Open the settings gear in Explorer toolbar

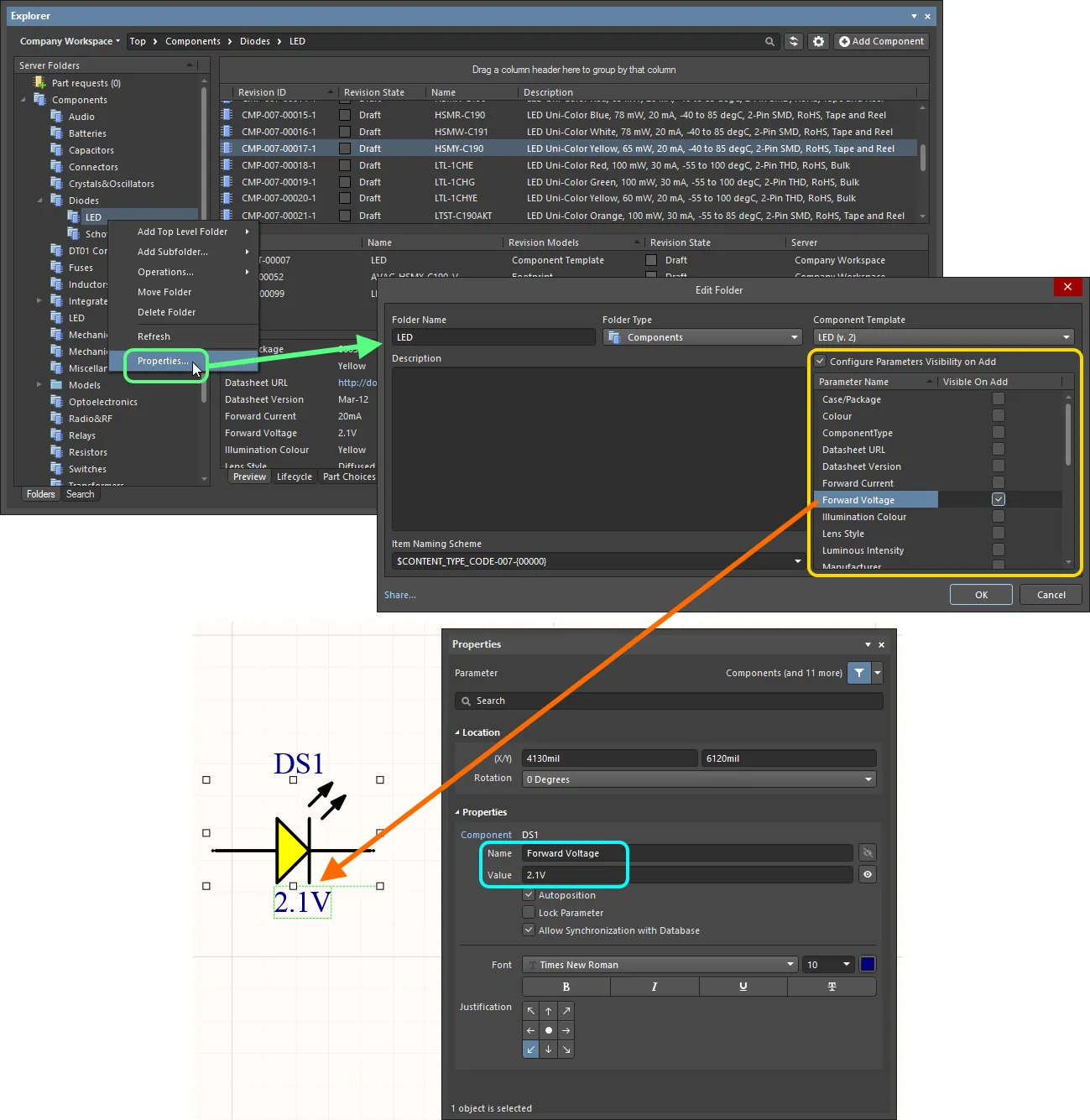click(819, 41)
